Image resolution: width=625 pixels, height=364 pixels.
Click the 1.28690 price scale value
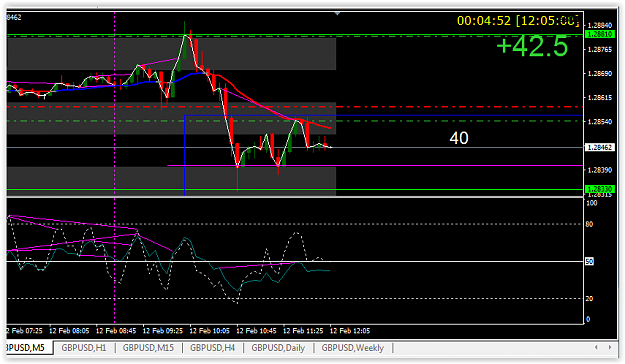(x=600, y=74)
